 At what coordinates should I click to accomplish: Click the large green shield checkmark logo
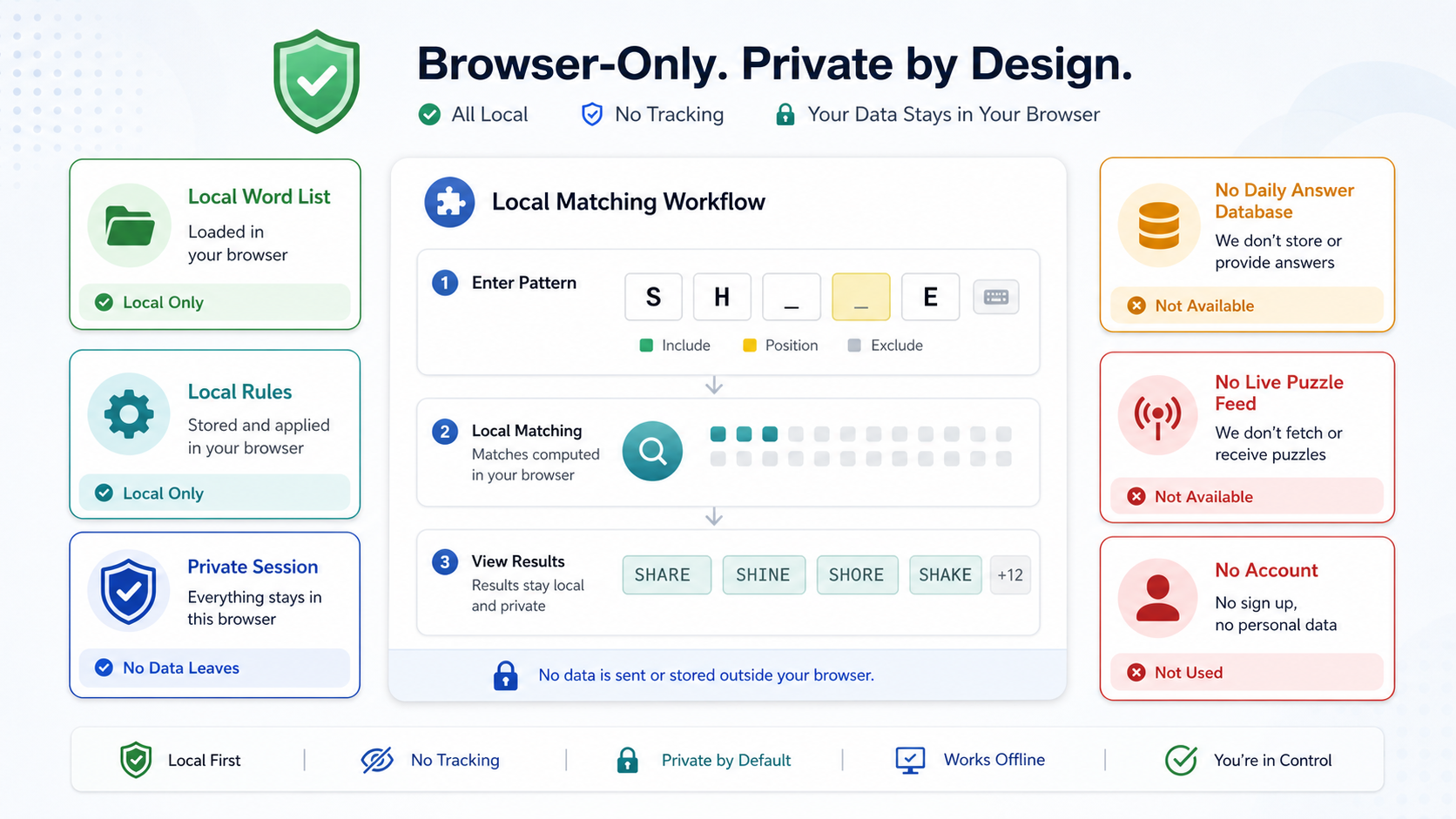tap(316, 81)
